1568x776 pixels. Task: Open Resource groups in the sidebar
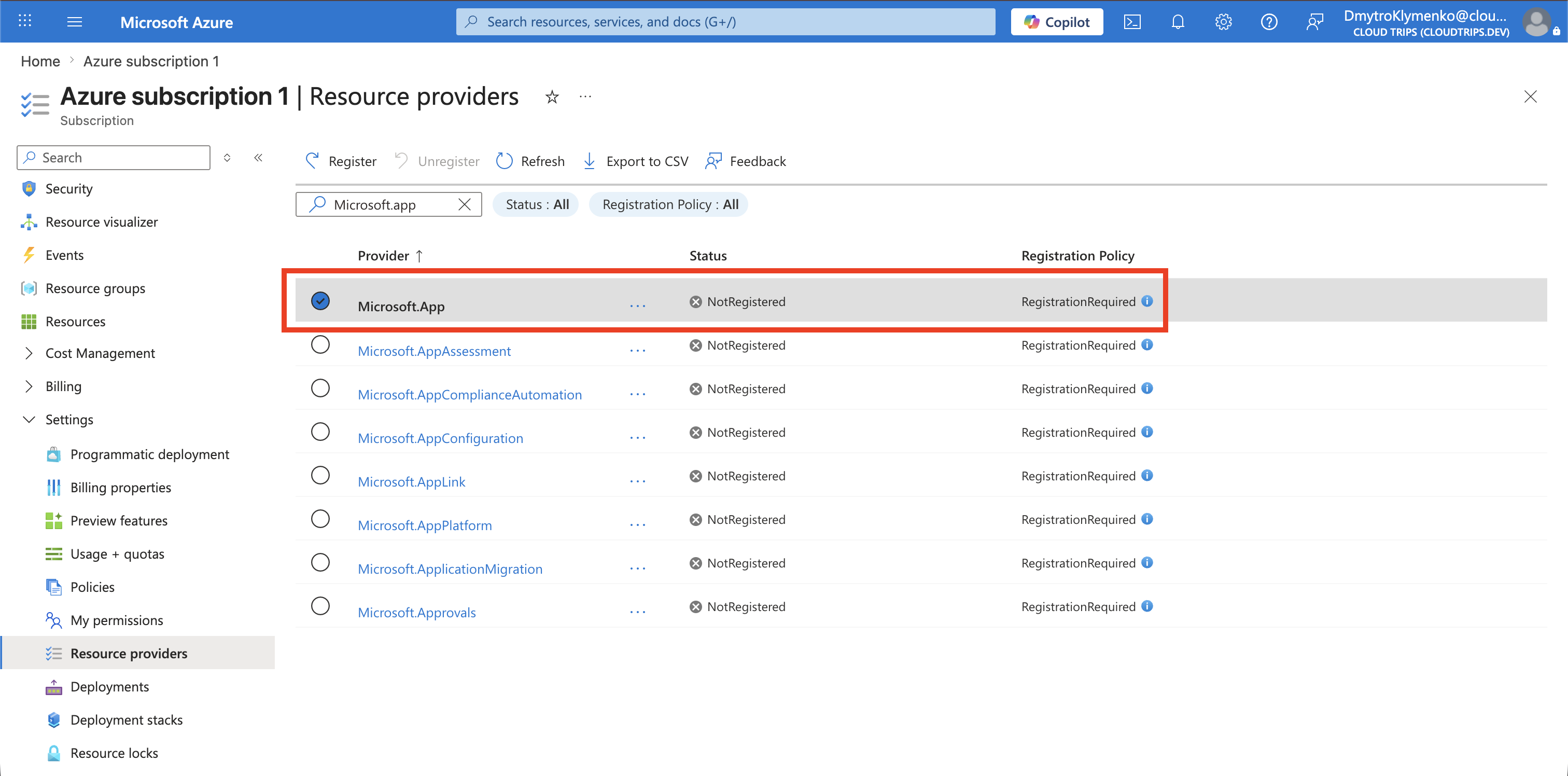click(95, 289)
